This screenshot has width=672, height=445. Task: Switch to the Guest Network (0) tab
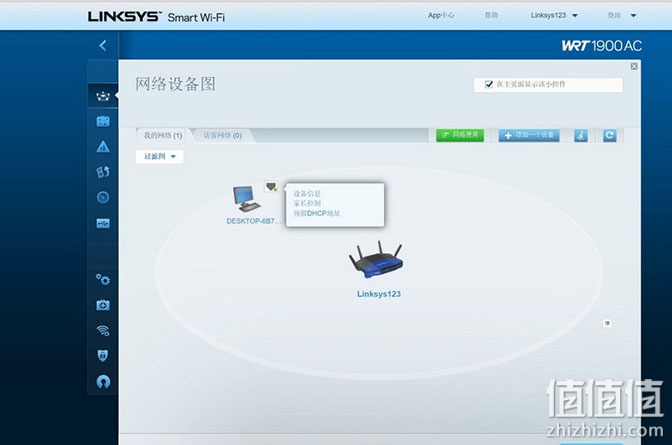tap(222, 135)
